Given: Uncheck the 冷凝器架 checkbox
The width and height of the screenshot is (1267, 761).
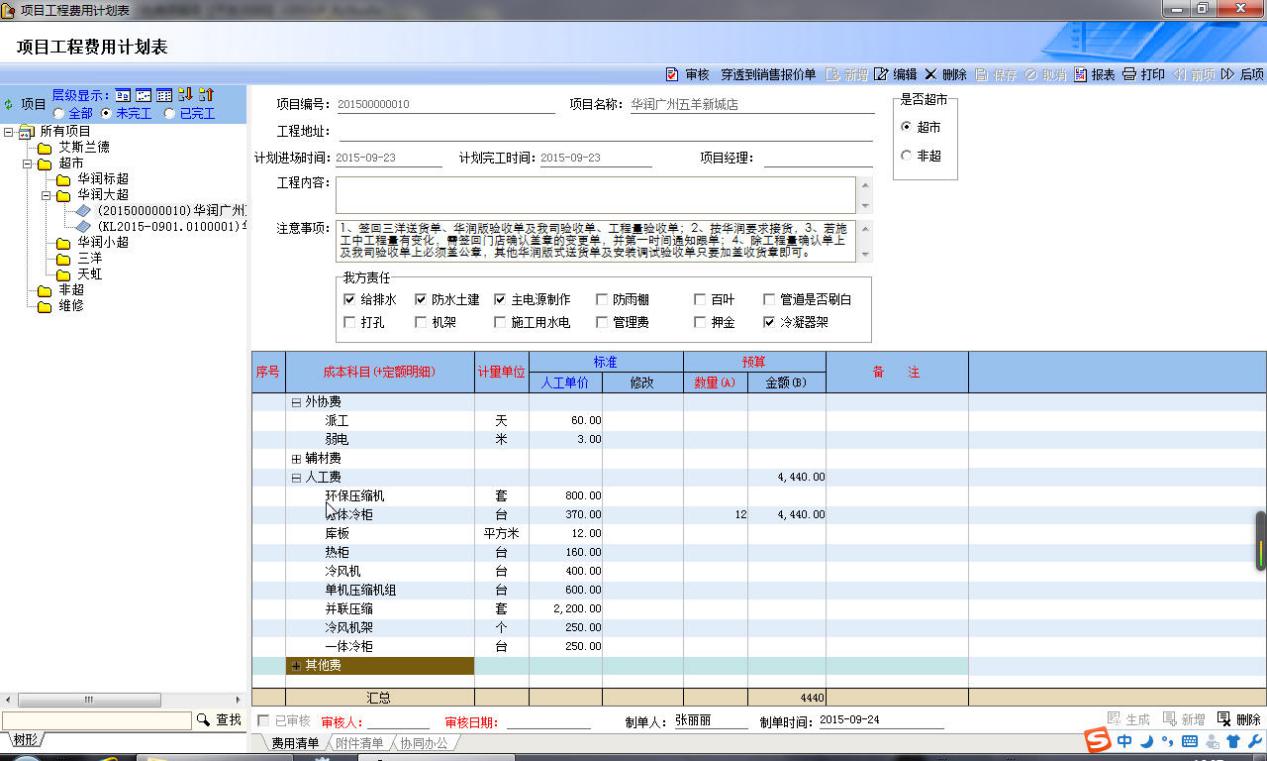Looking at the screenshot, I should 768,322.
